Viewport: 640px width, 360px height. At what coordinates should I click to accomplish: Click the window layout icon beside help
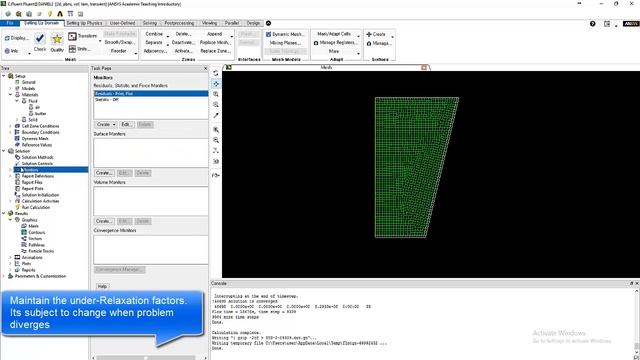[607, 24]
